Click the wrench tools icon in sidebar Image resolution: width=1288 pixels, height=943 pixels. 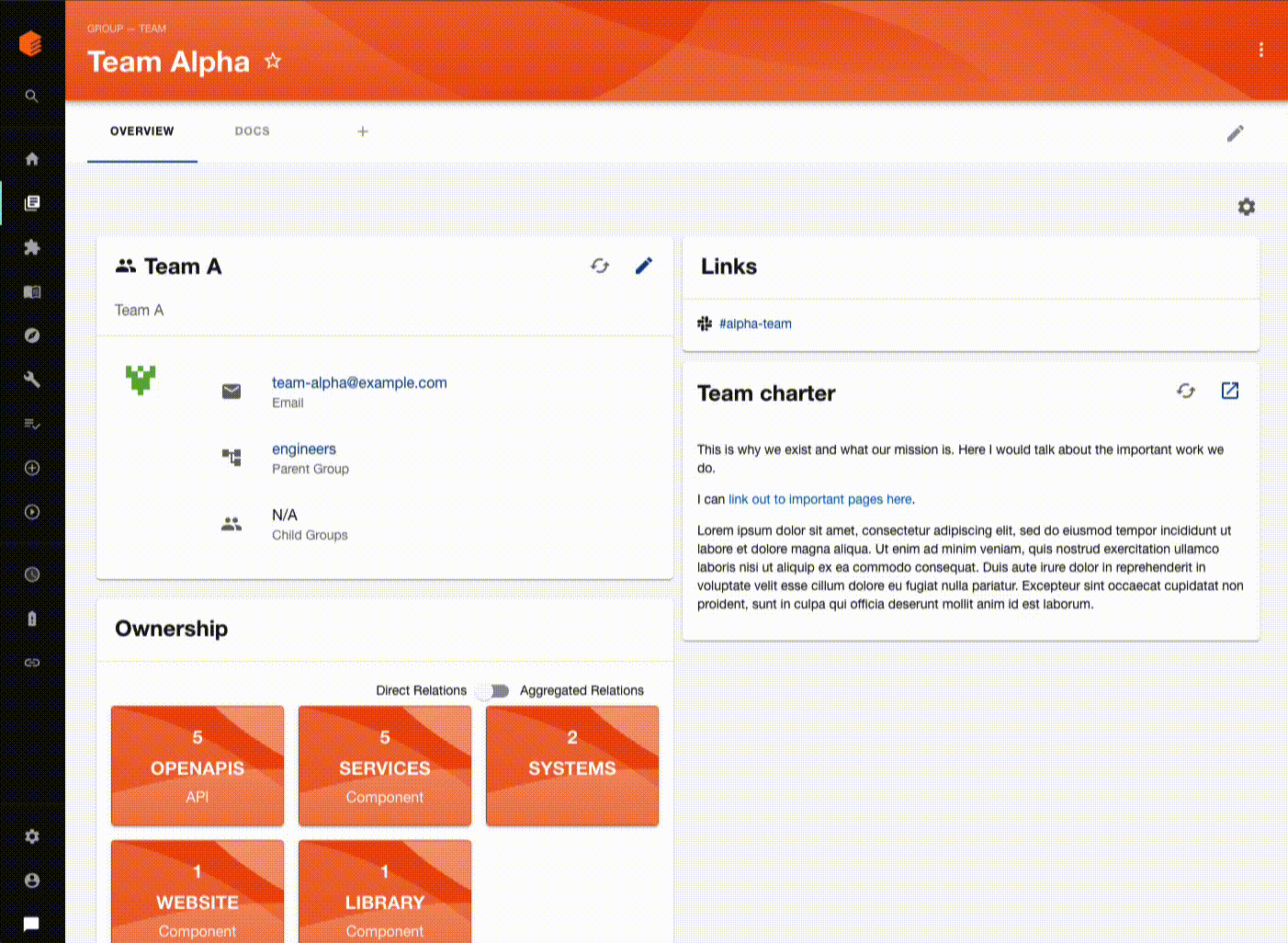pos(32,380)
